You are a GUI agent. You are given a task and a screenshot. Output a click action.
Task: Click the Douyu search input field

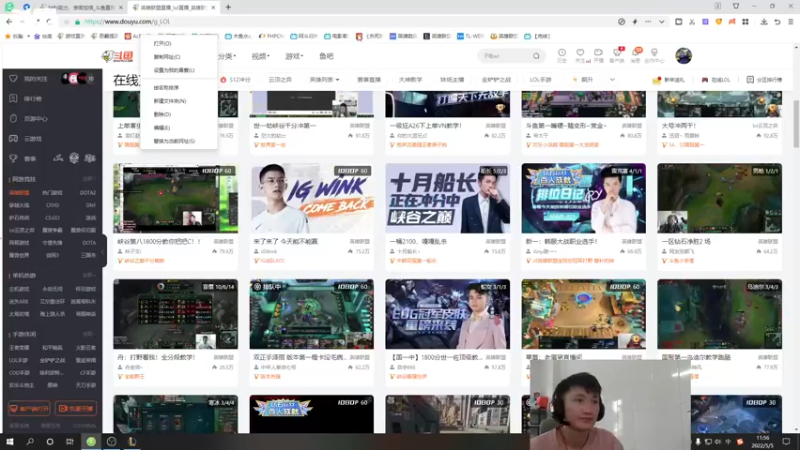505,56
